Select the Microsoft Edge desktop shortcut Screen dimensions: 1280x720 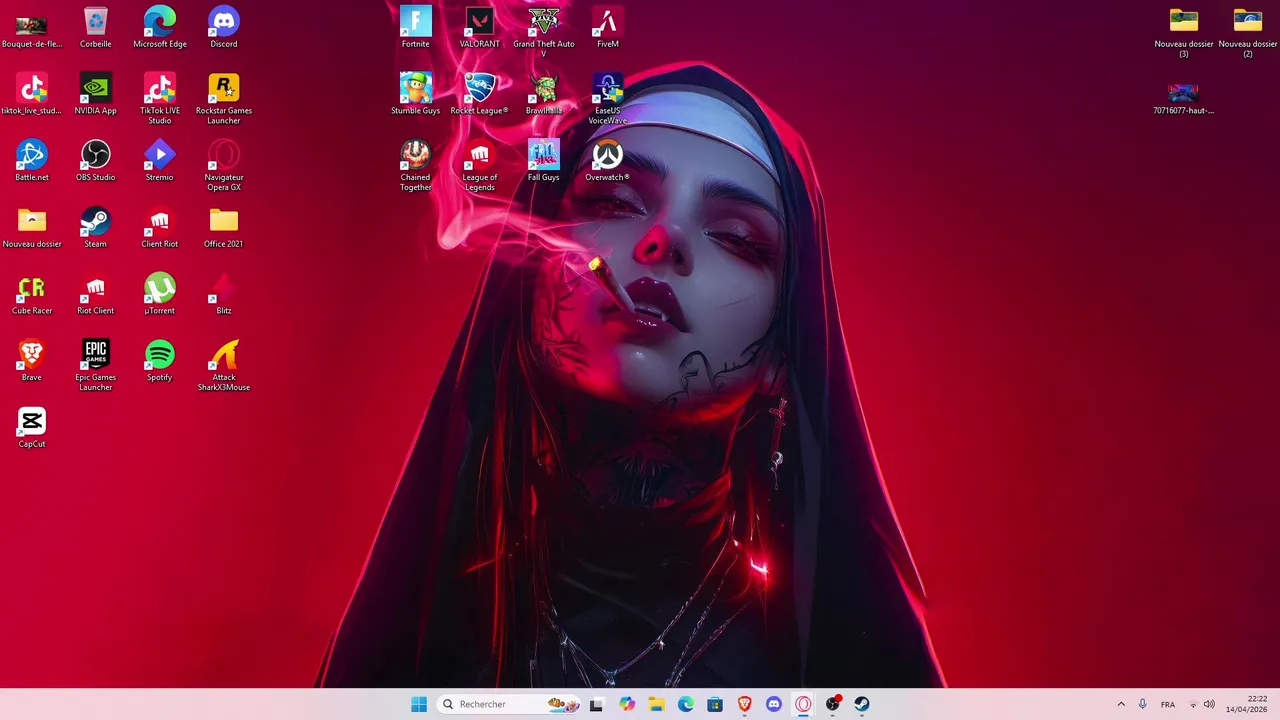[160, 28]
